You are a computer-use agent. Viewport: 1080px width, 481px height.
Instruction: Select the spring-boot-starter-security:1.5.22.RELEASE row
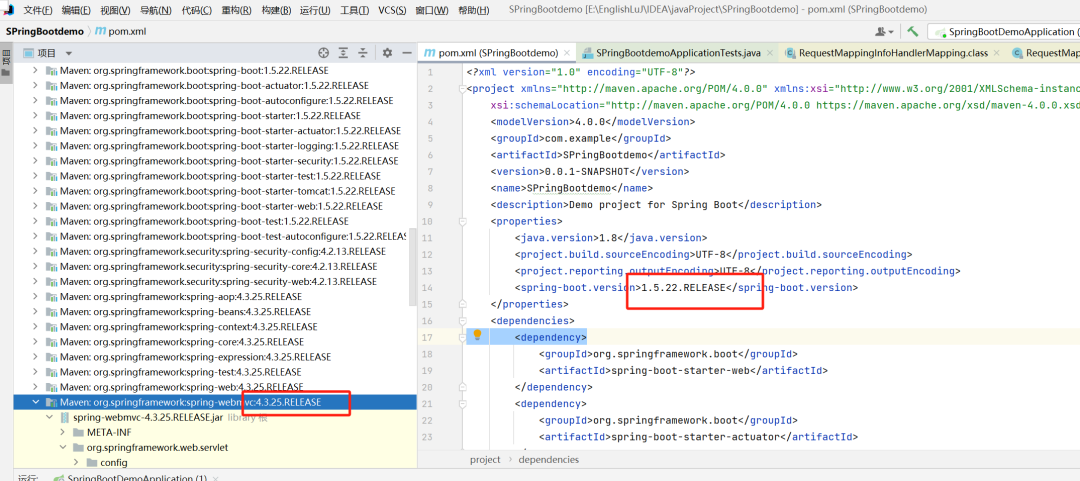pos(214,161)
